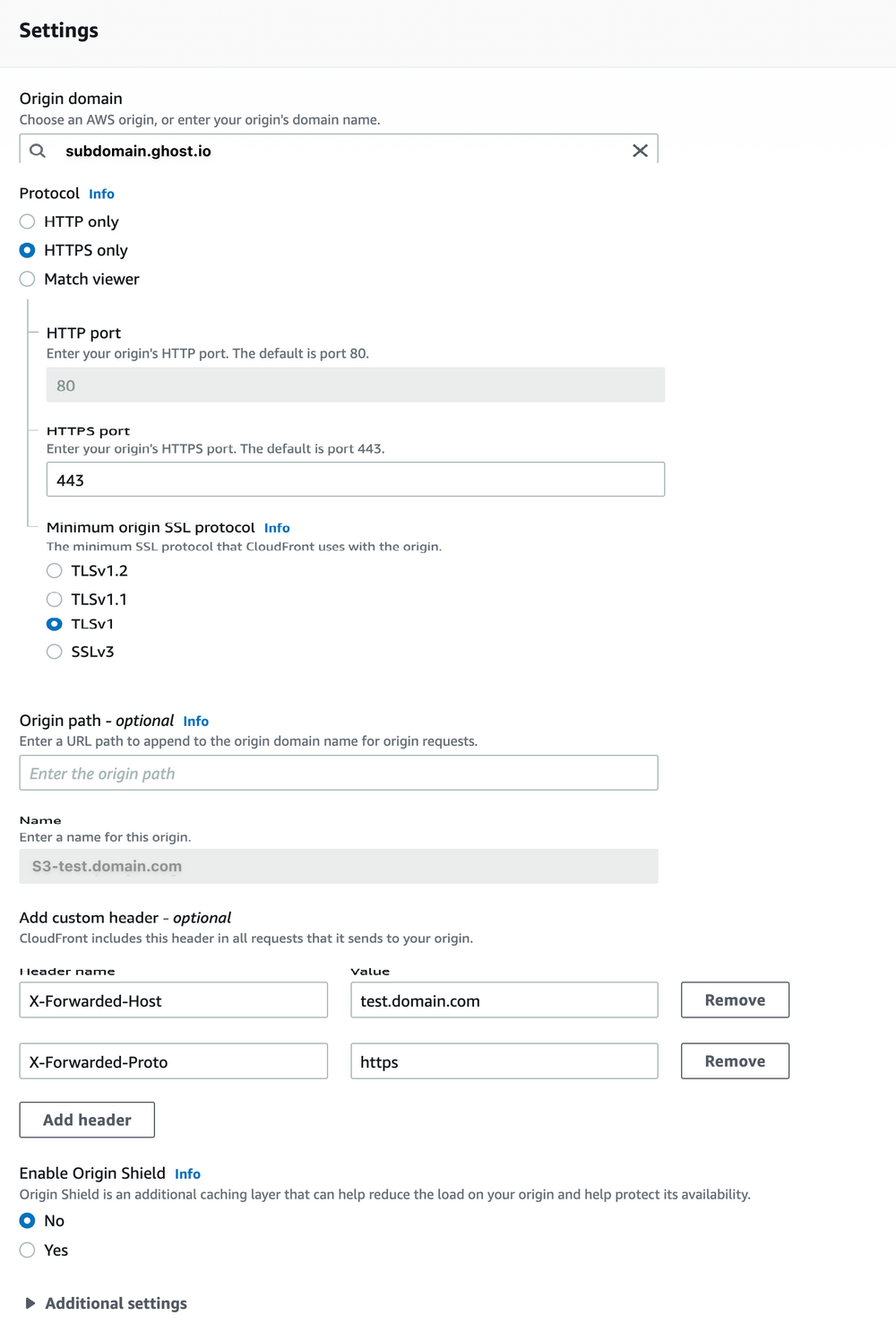
Task: Choose the TLSv1.1 radio option
Action: [x=55, y=599]
